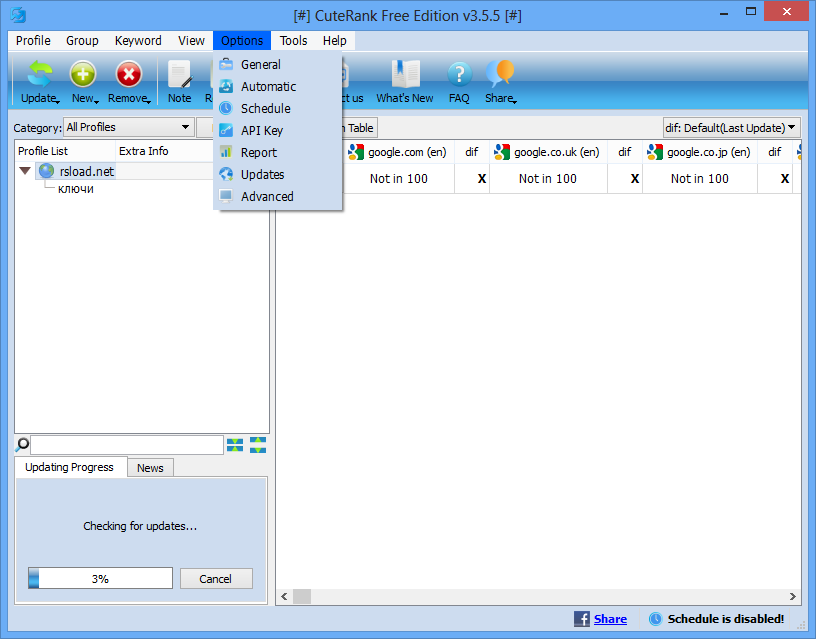The width and height of the screenshot is (816, 639).
Task: Click the google.co.uk (en) column icon
Action: point(502,152)
